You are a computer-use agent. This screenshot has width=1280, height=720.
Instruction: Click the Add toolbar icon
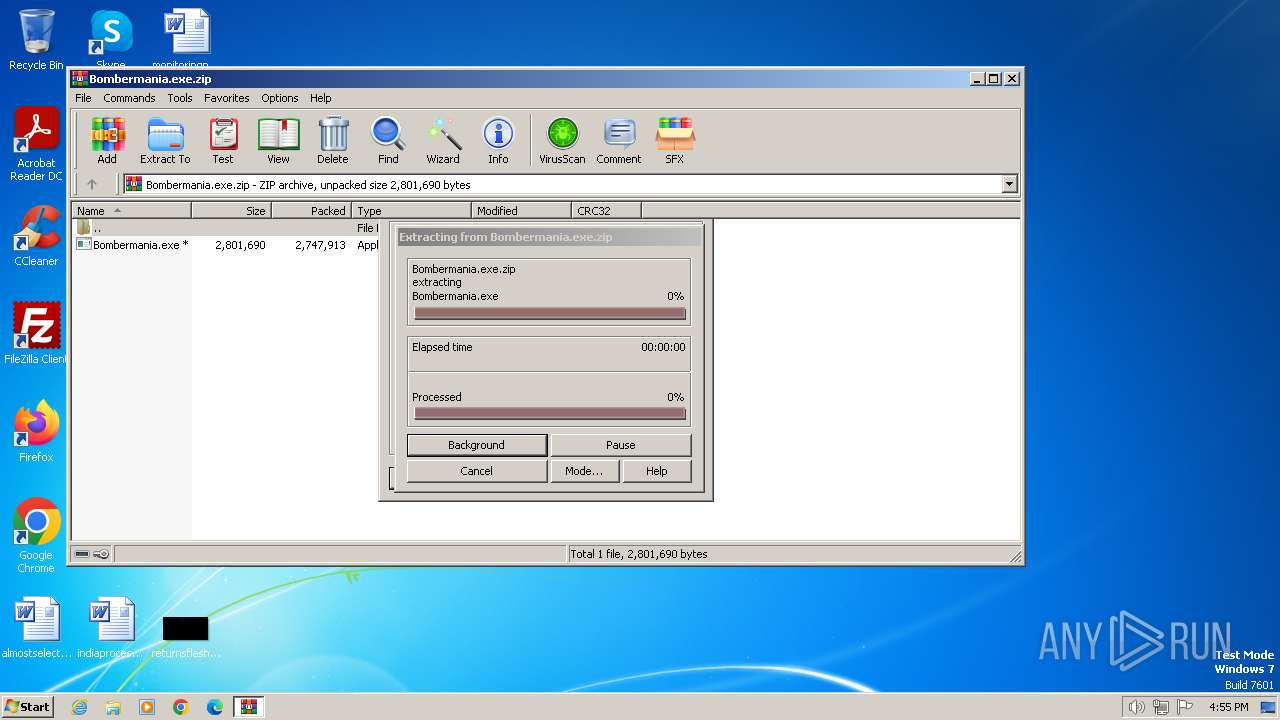tap(107, 141)
